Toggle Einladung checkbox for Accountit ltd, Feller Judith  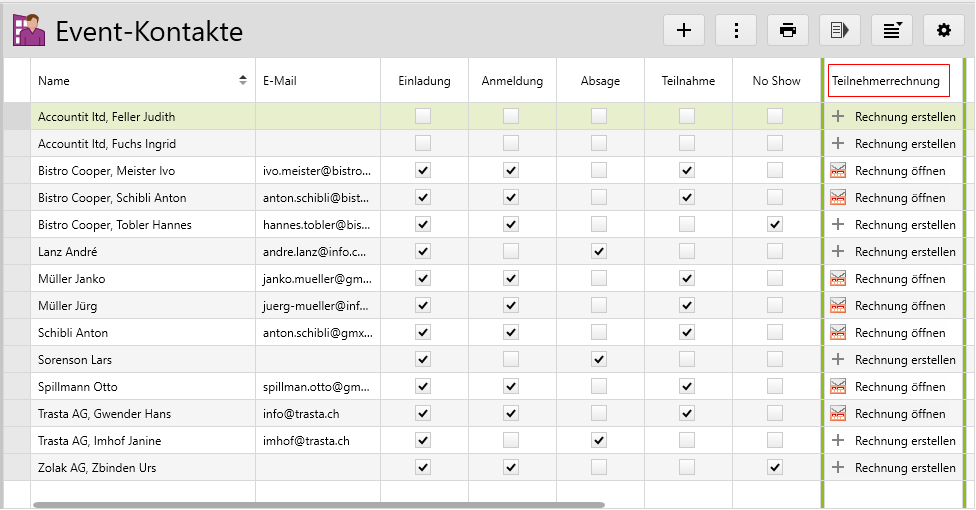pos(423,117)
